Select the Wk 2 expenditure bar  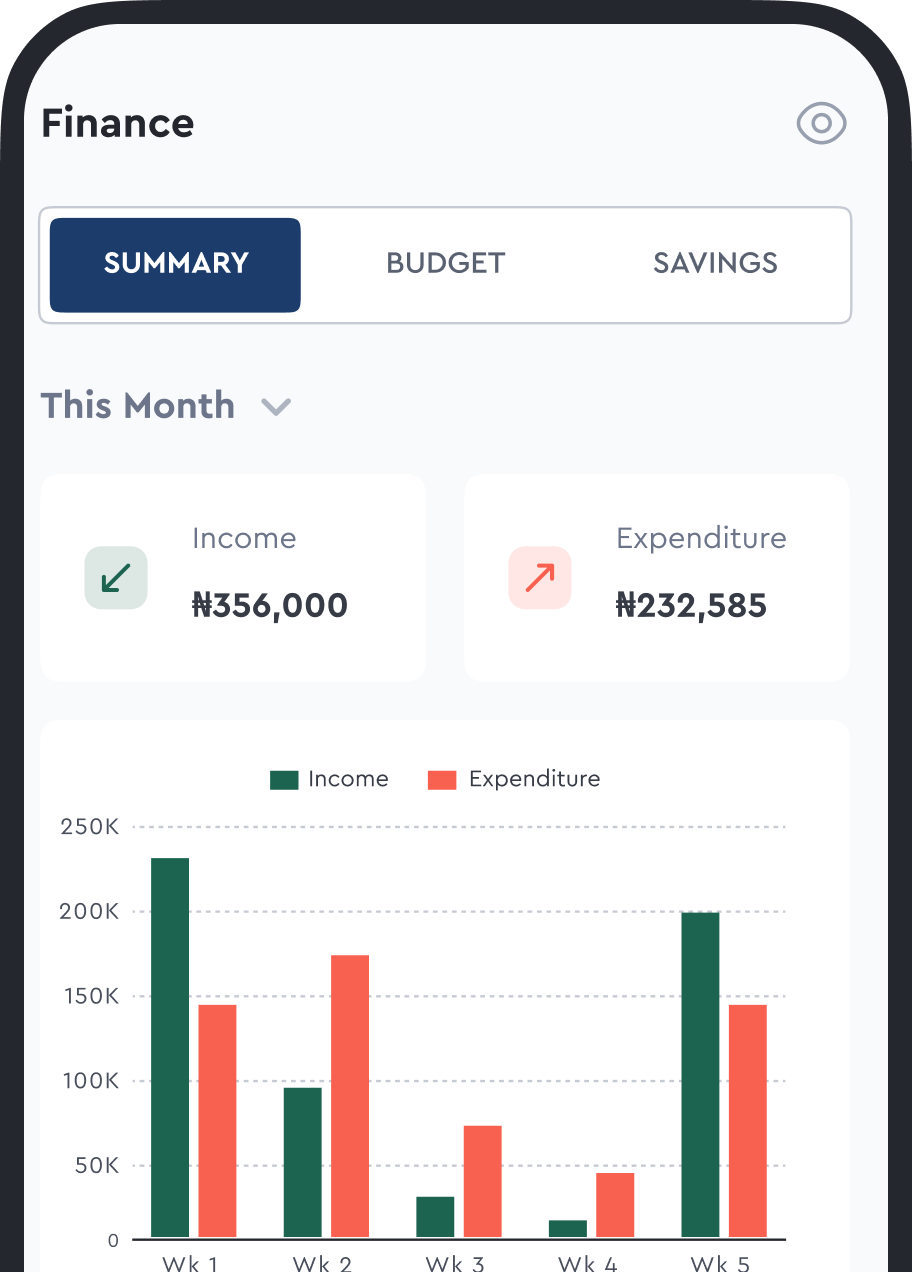tap(350, 1096)
